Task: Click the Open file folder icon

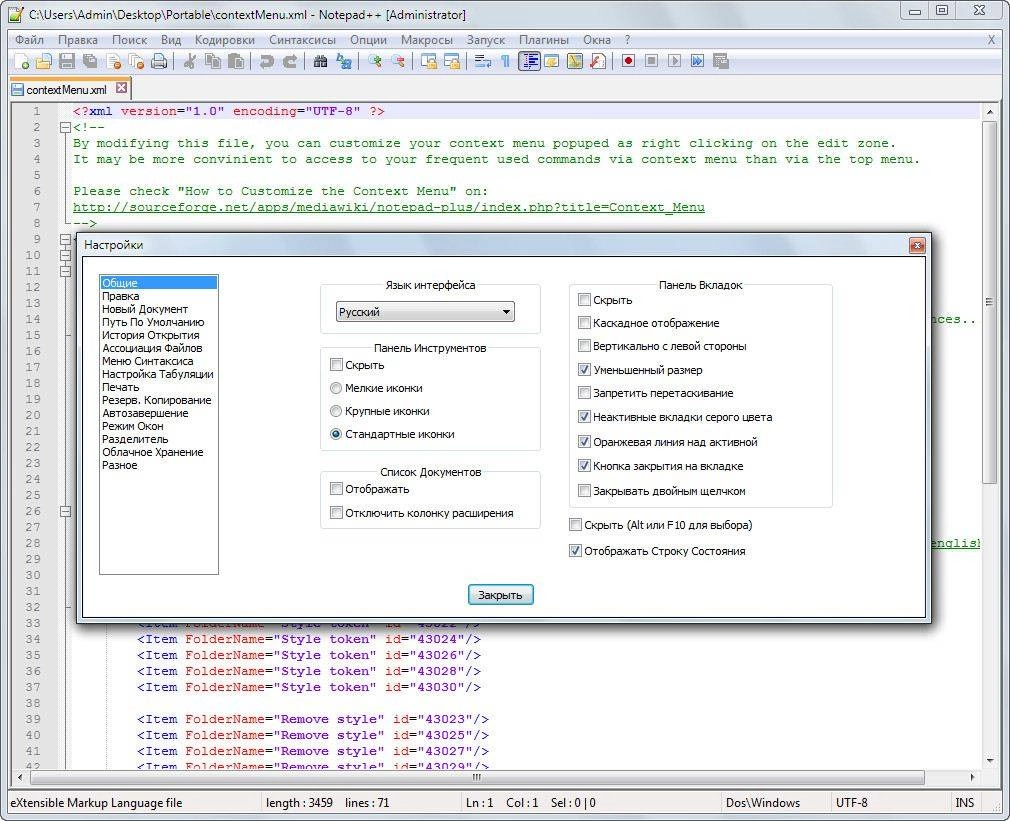Action: (x=44, y=62)
